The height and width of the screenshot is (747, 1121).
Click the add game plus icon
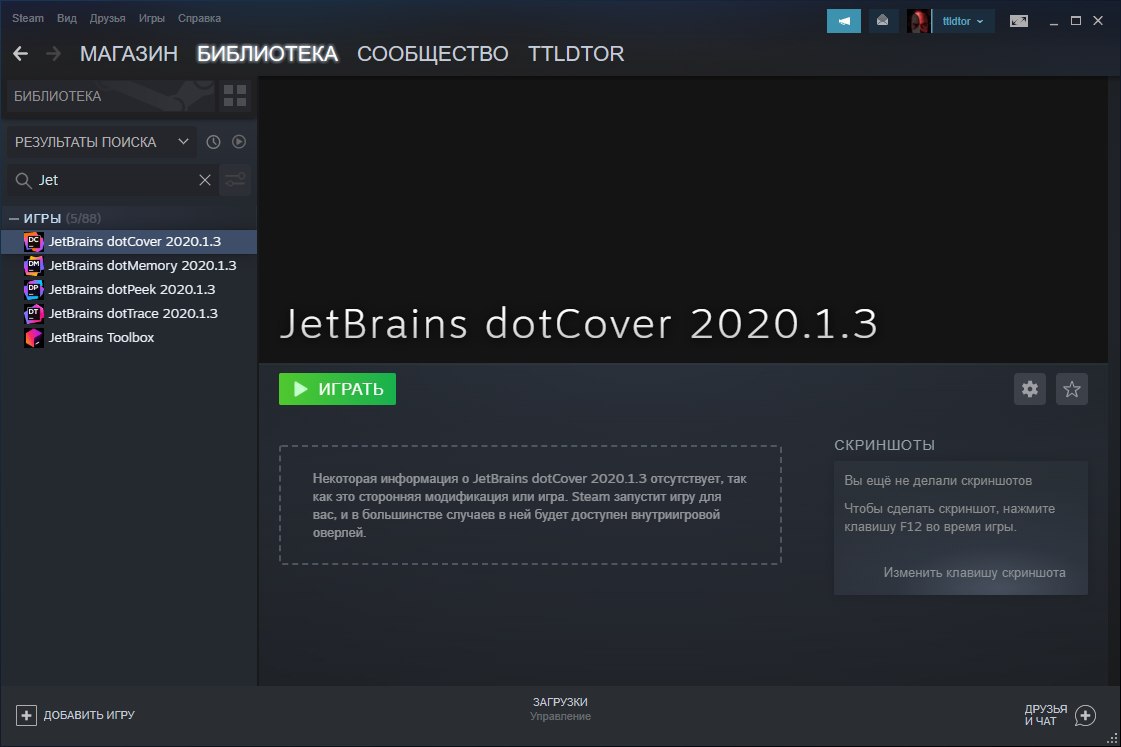(x=26, y=715)
